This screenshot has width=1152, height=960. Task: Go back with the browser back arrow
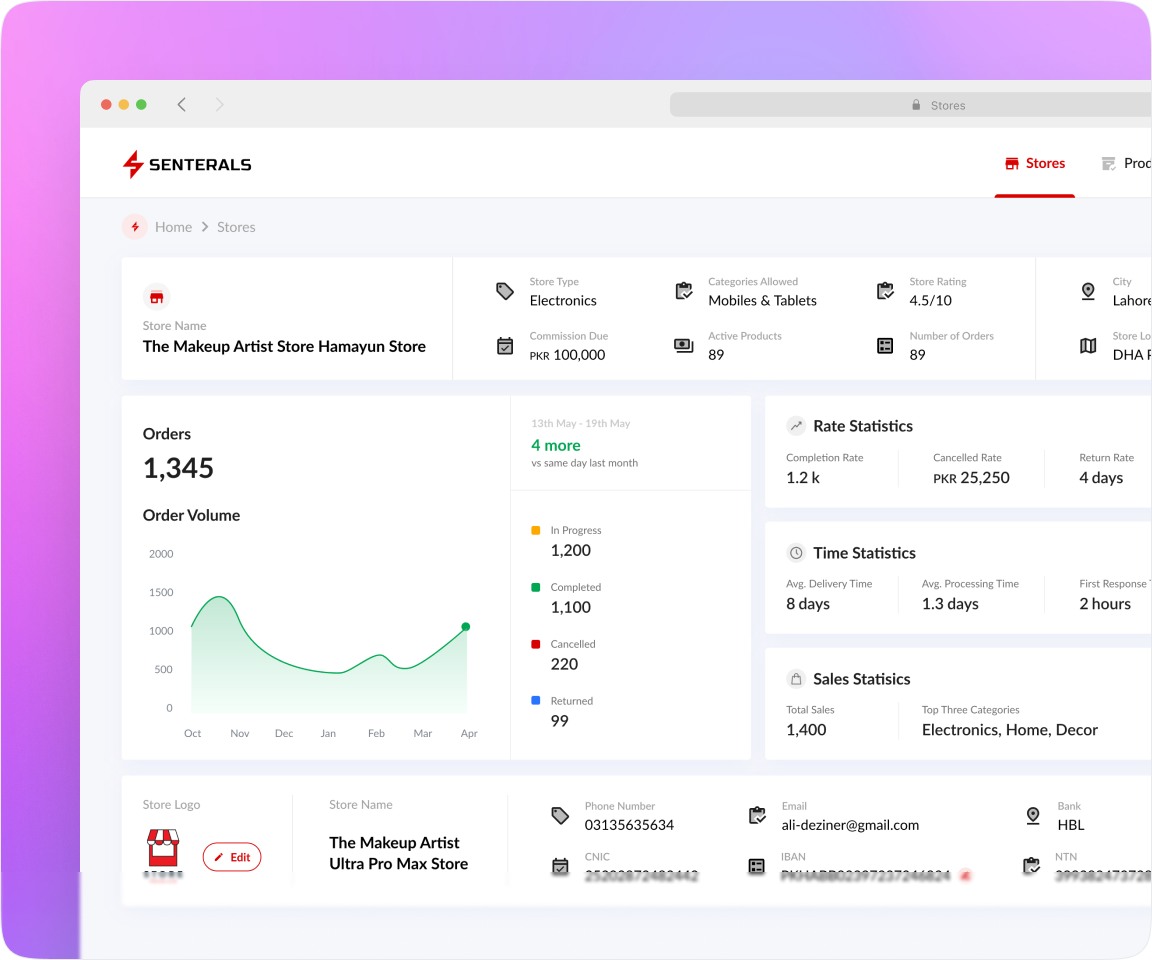181,104
